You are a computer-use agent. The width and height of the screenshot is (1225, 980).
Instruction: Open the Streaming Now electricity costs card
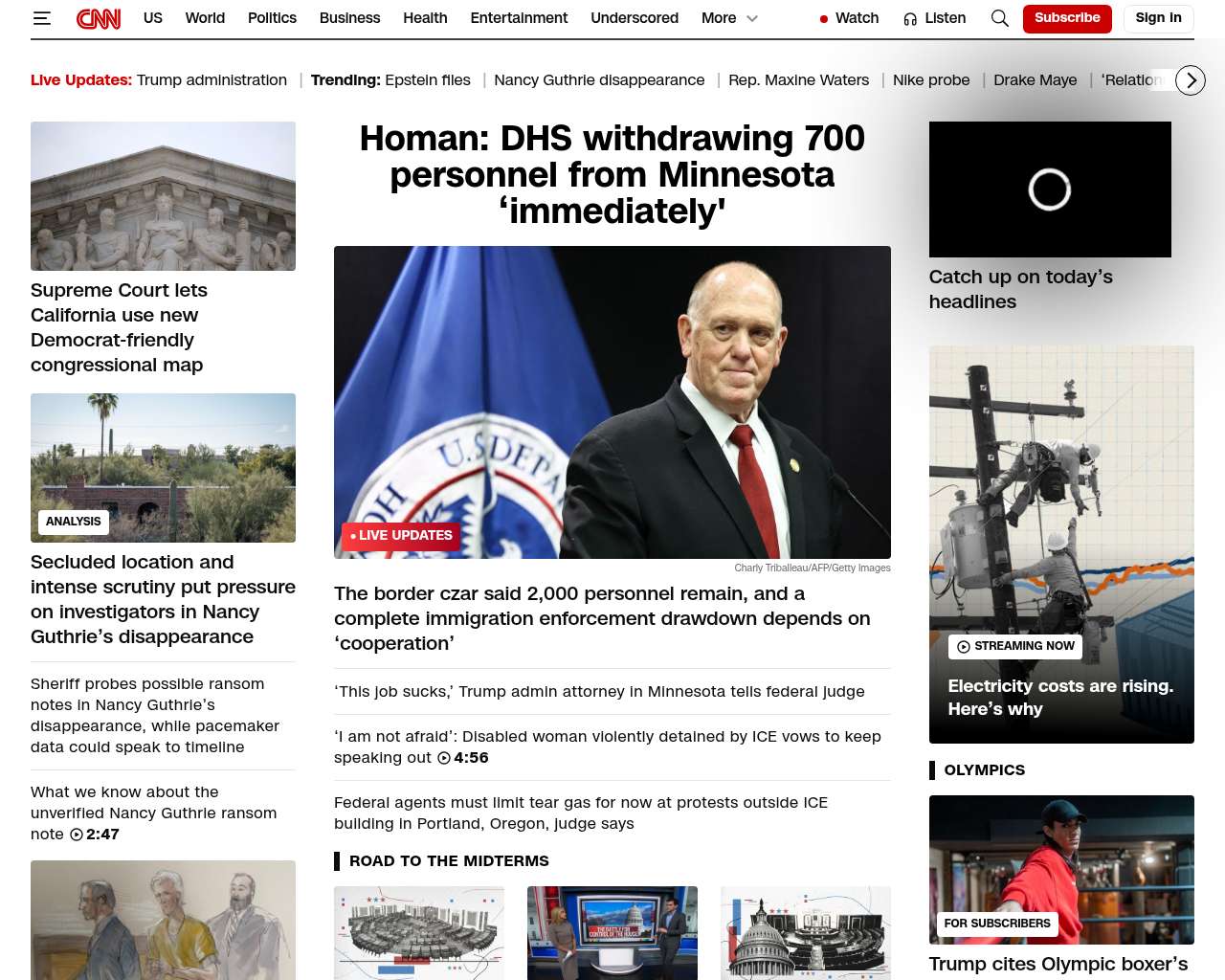(1061, 545)
